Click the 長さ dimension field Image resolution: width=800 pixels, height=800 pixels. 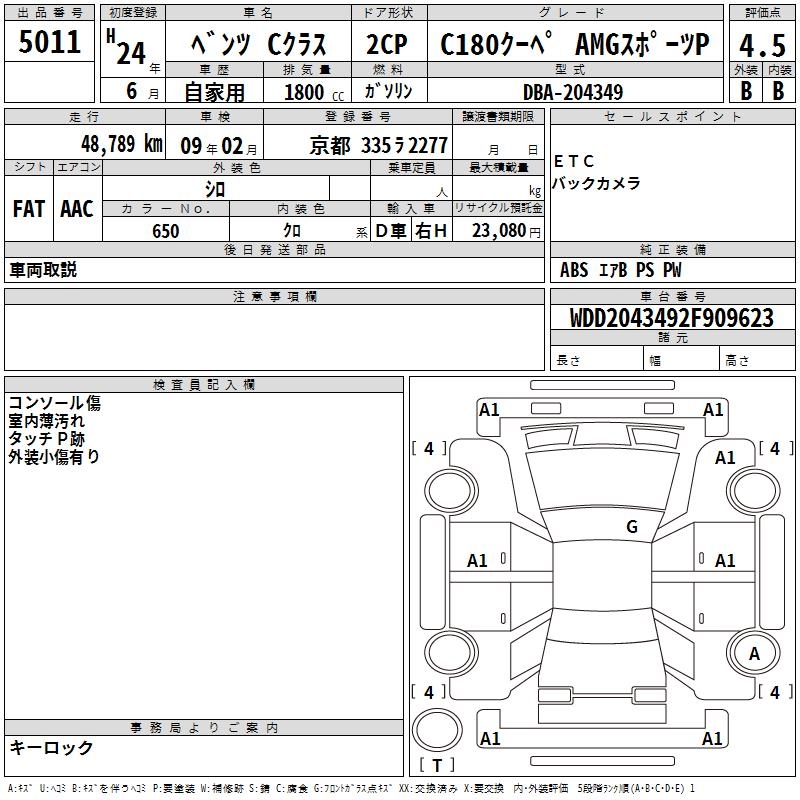[597, 360]
